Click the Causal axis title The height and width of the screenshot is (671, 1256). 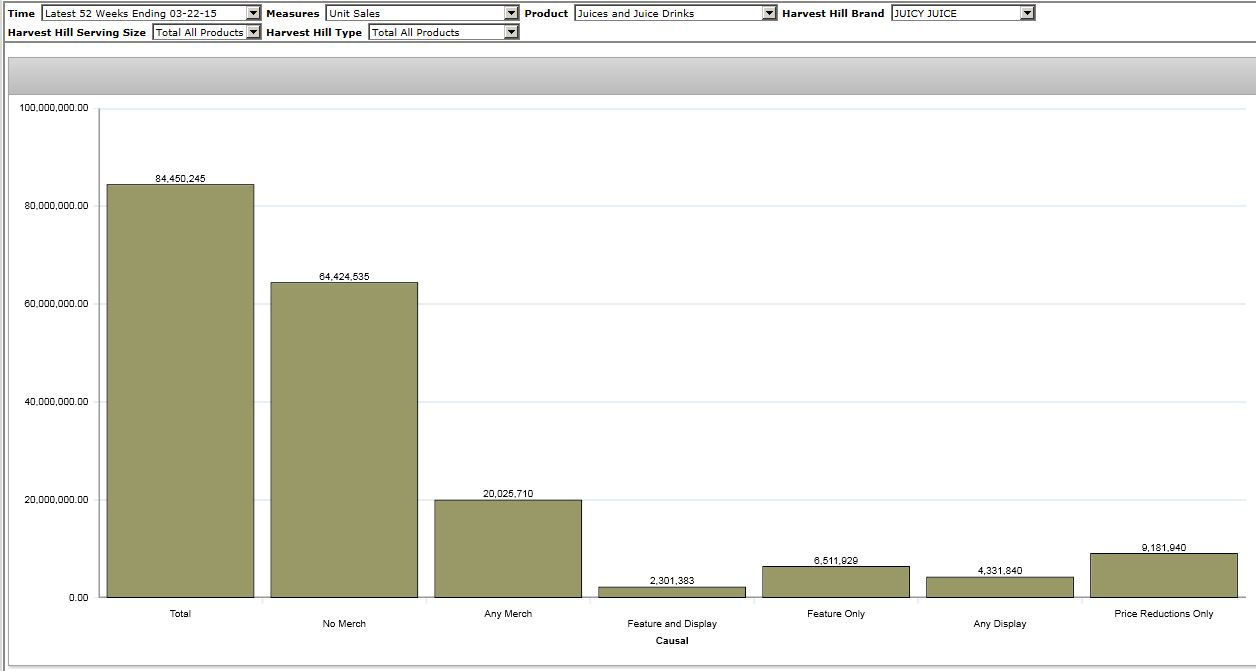coord(672,640)
